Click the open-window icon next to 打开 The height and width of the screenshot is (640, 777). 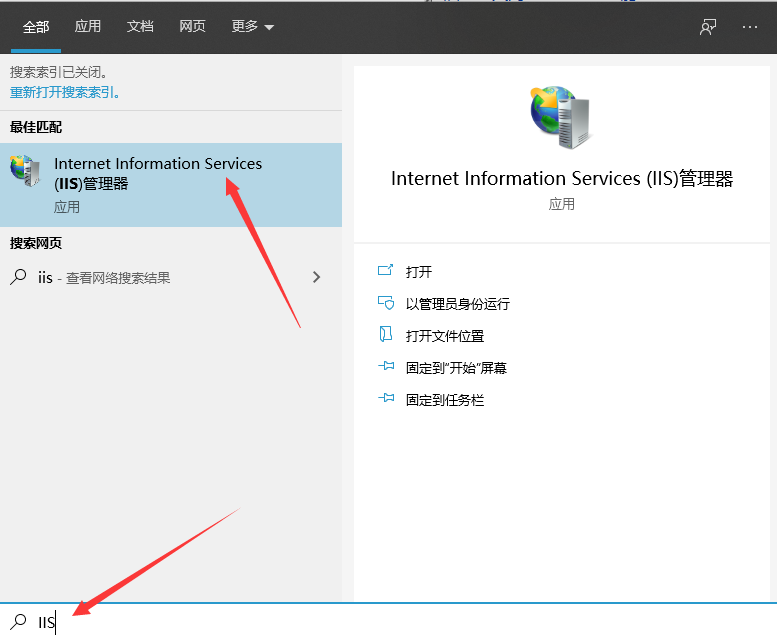pos(386,270)
